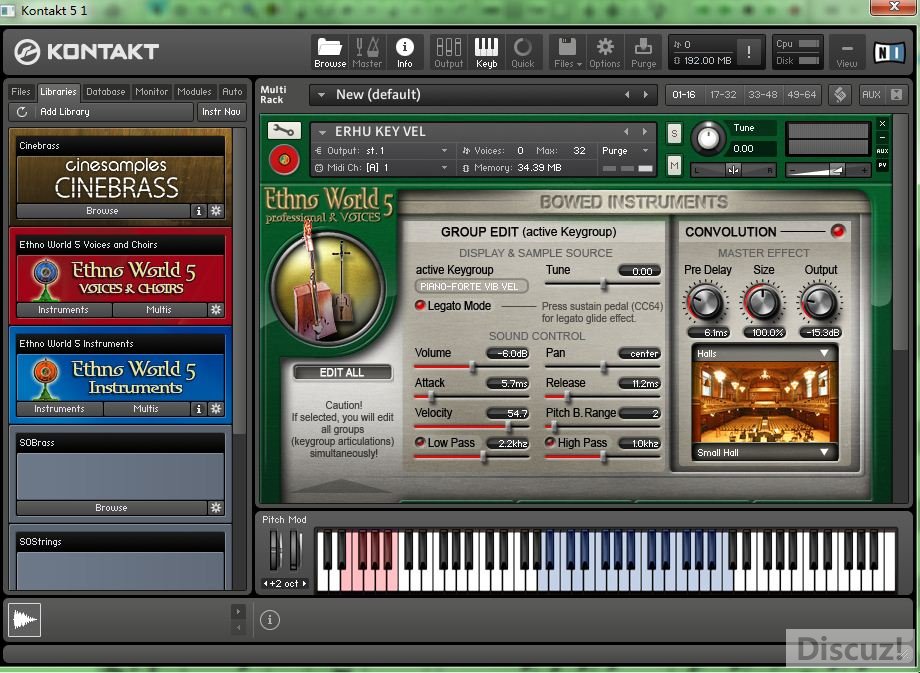The image size is (920, 673).
Task: Open Ethno World 5 Instruments gear icon
Action: pyautogui.click(x=216, y=408)
